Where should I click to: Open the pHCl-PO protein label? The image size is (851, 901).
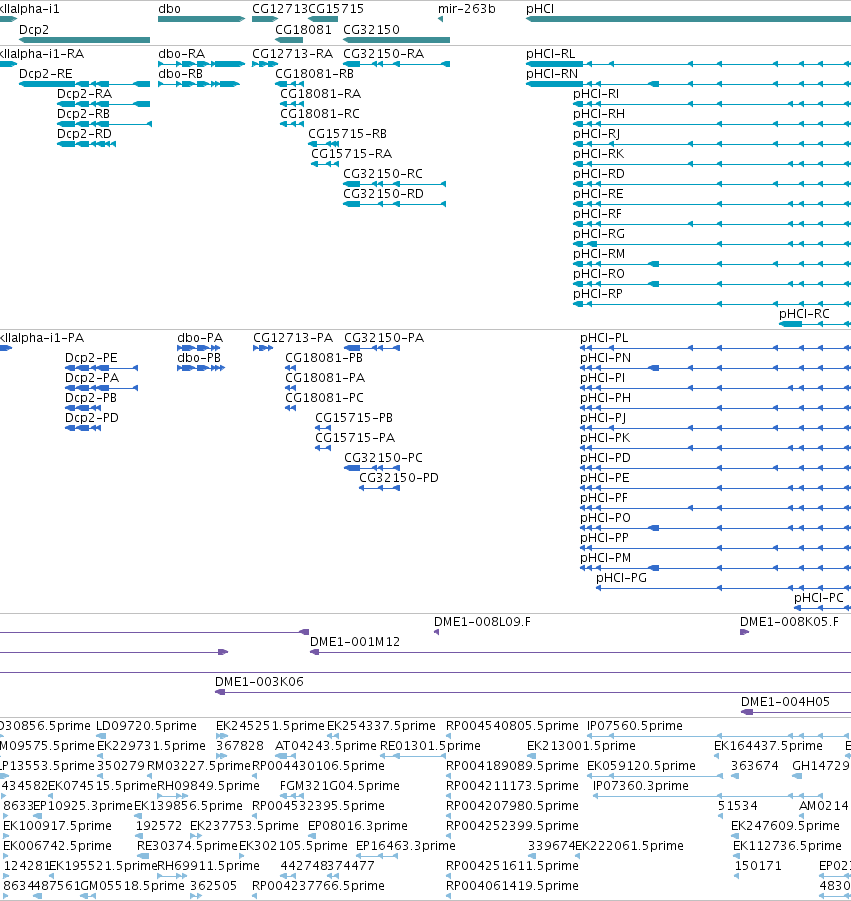click(x=605, y=518)
